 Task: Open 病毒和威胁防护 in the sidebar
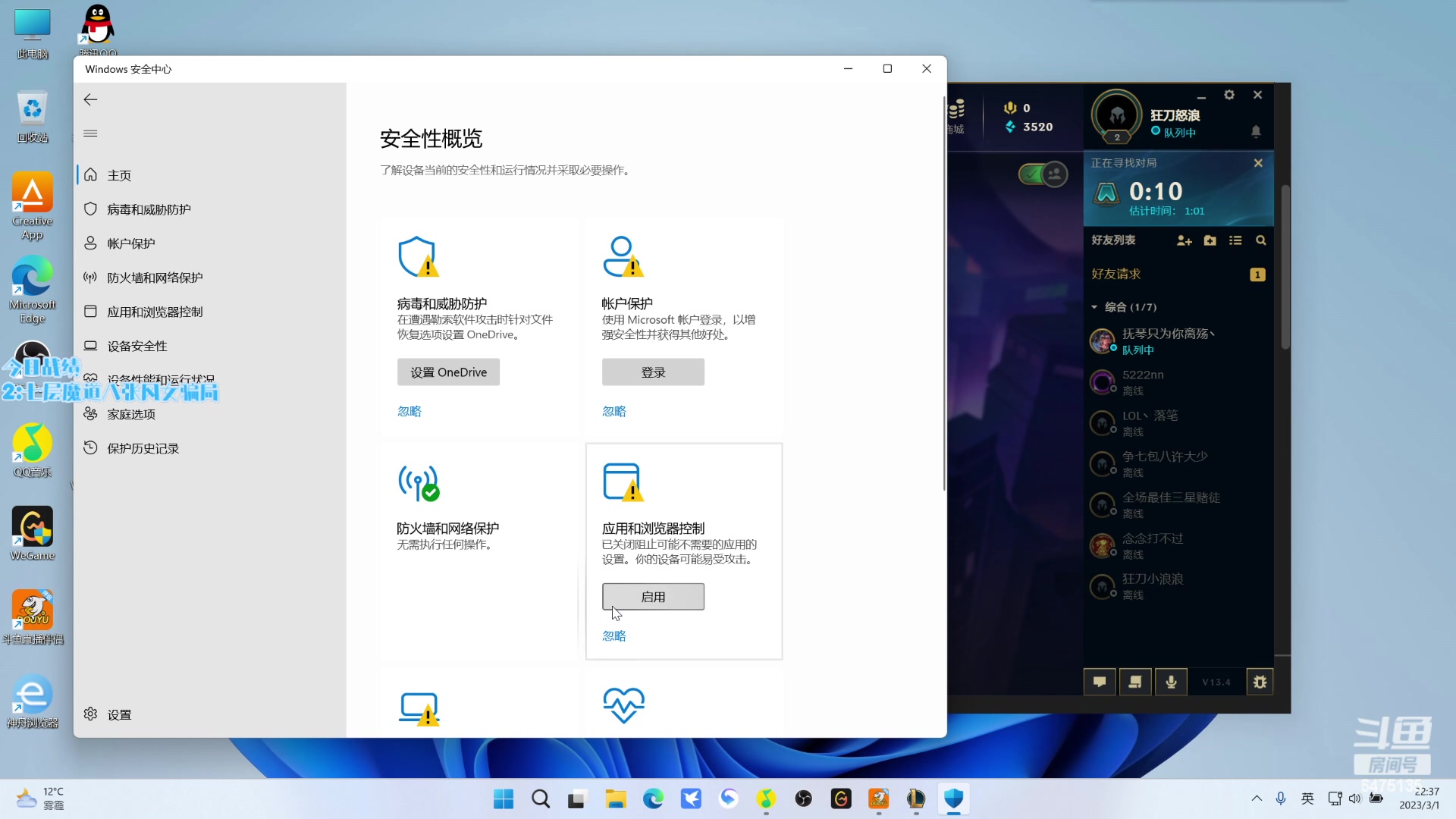click(210, 209)
